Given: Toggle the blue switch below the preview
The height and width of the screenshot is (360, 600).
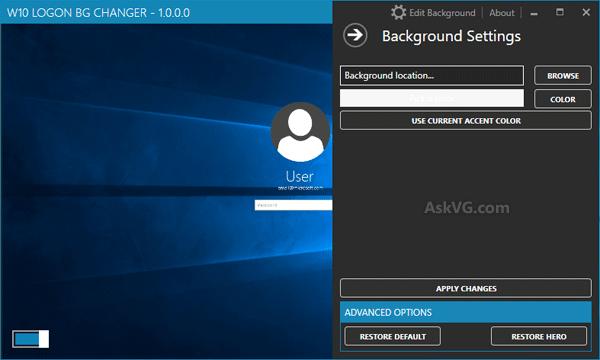Looking at the screenshot, I should [x=31, y=339].
